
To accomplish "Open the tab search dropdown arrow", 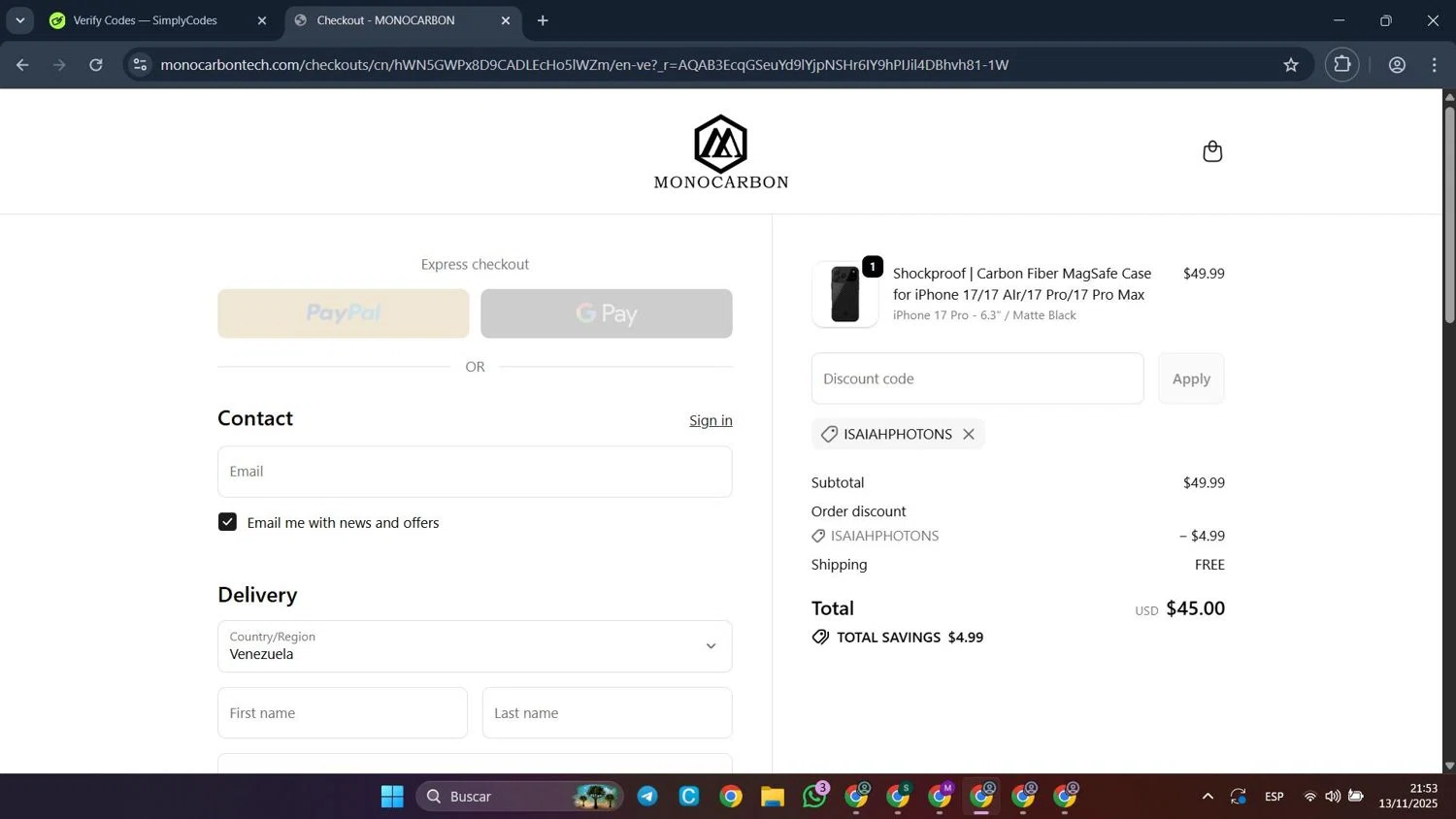I will point(19,20).
